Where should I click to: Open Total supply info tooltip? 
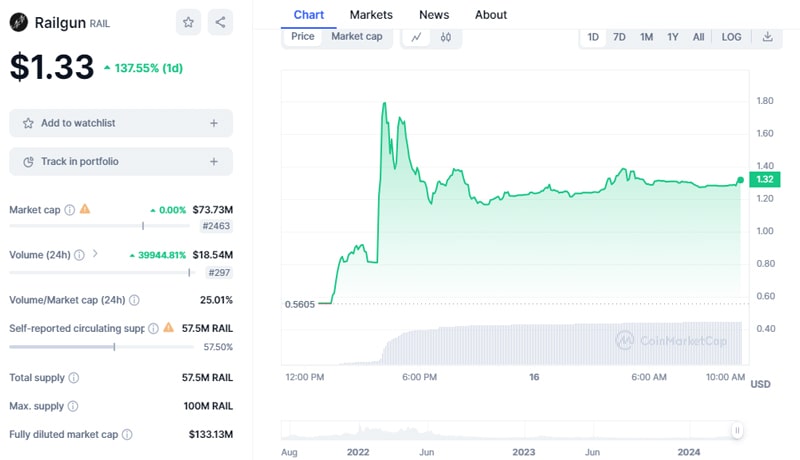[x=74, y=377]
